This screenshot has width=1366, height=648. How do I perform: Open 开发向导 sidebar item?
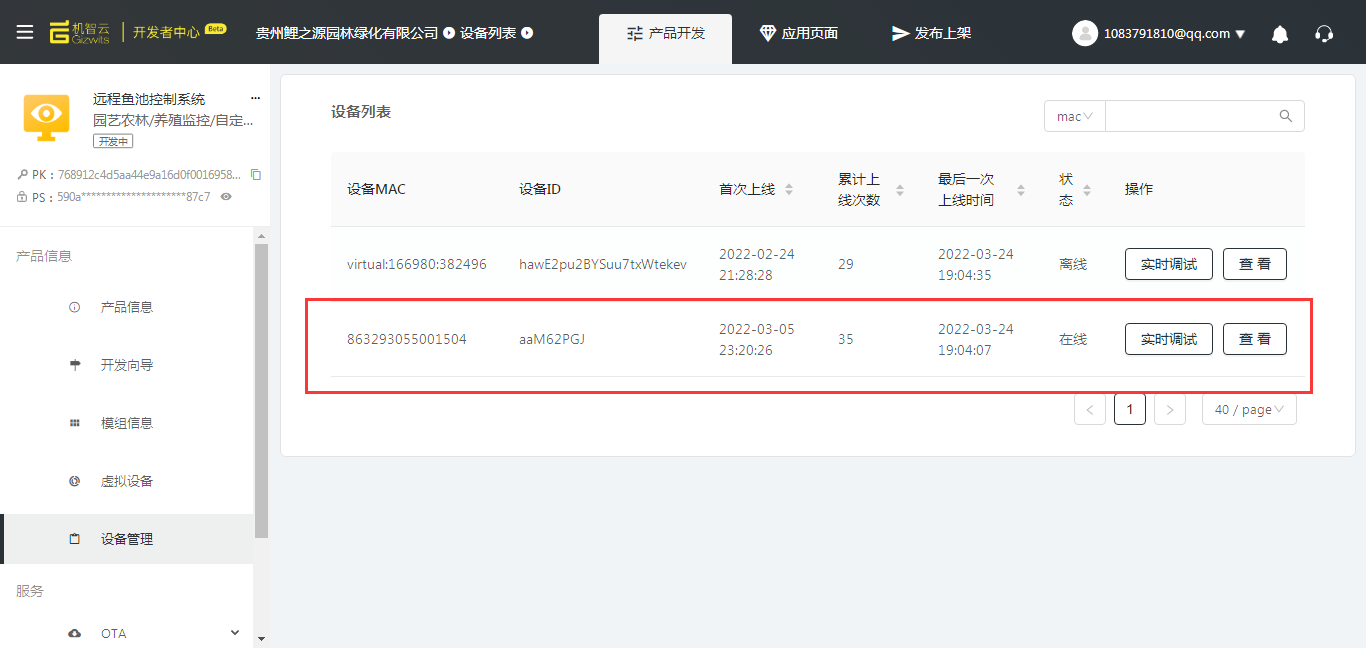pos(127,365)
